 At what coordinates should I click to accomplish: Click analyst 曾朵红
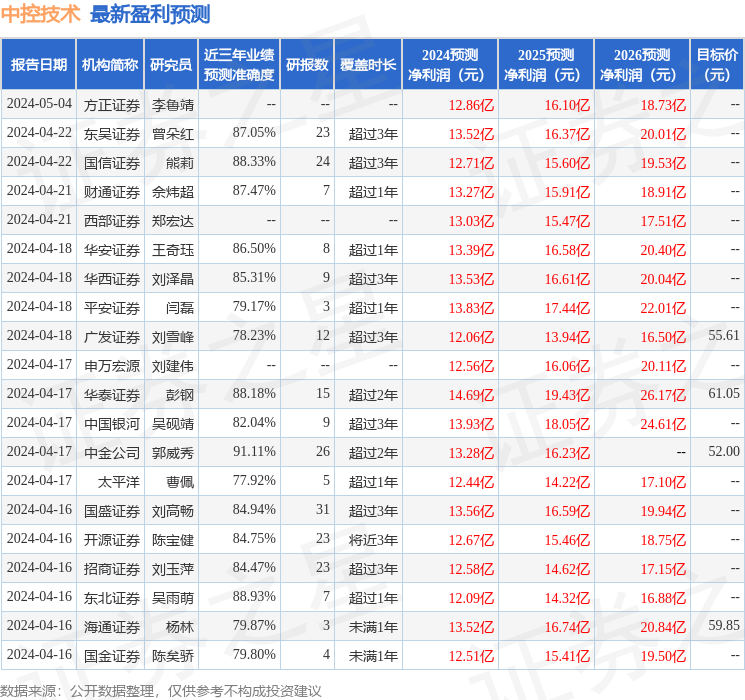(172, 134)
